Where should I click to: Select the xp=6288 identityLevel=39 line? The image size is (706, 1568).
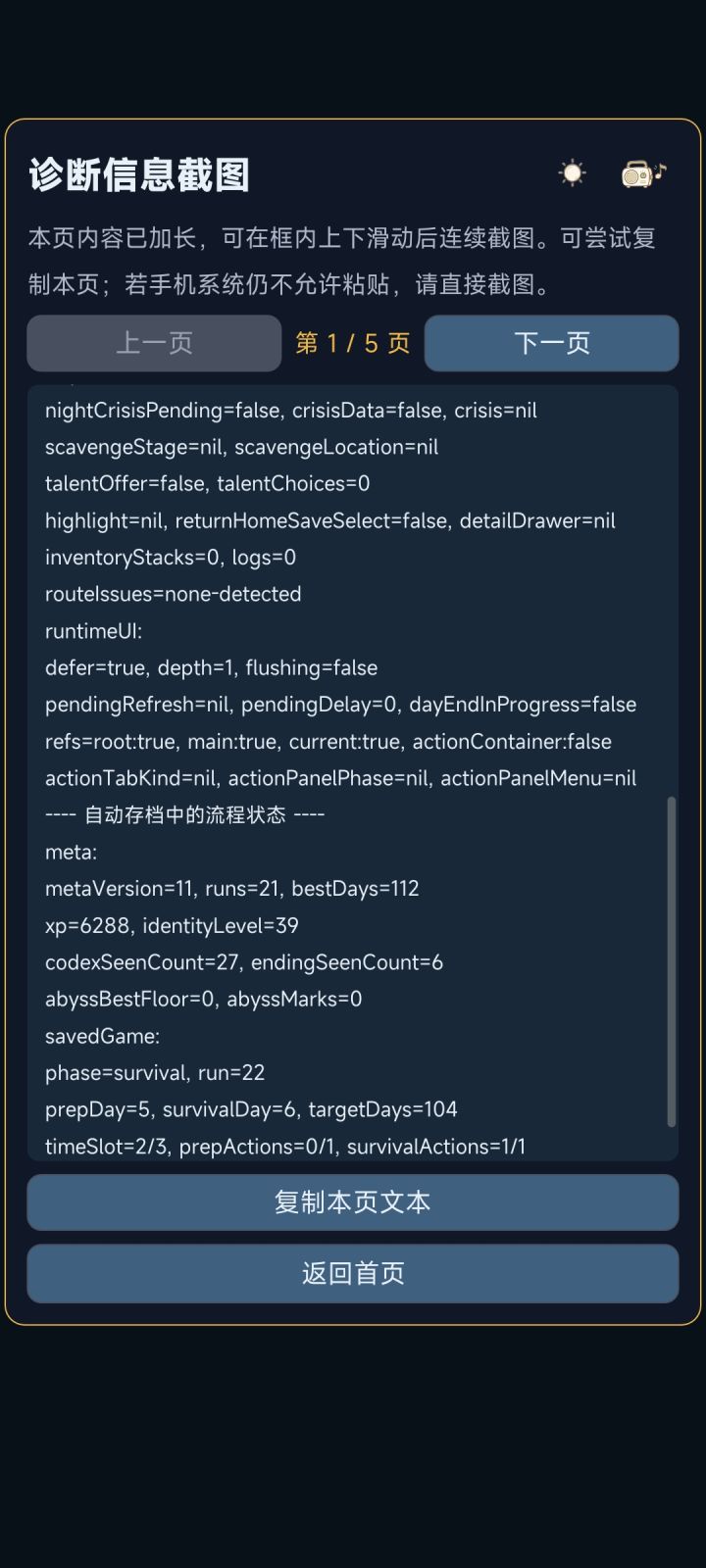(x=172, y=925)
